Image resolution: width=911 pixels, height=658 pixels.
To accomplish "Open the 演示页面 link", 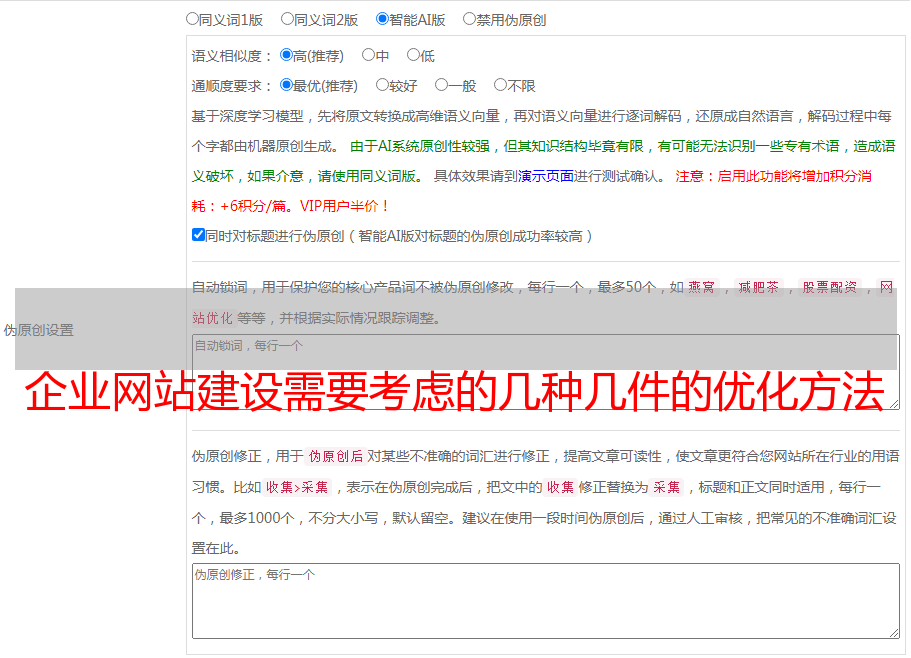I will point(546,176).
